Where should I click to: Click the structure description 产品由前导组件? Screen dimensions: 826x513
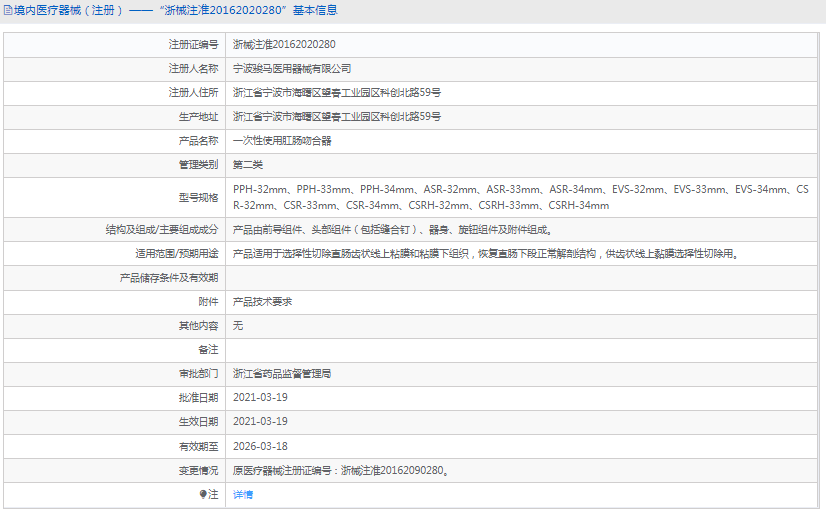click(392, 230)
